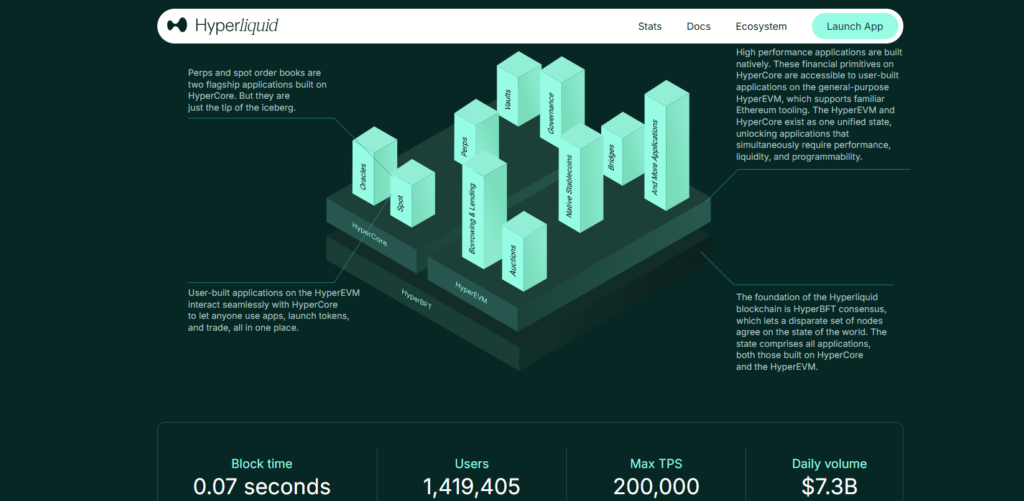
Task: Click the HyperCore layer label
Action: click(x=369, y=236)
